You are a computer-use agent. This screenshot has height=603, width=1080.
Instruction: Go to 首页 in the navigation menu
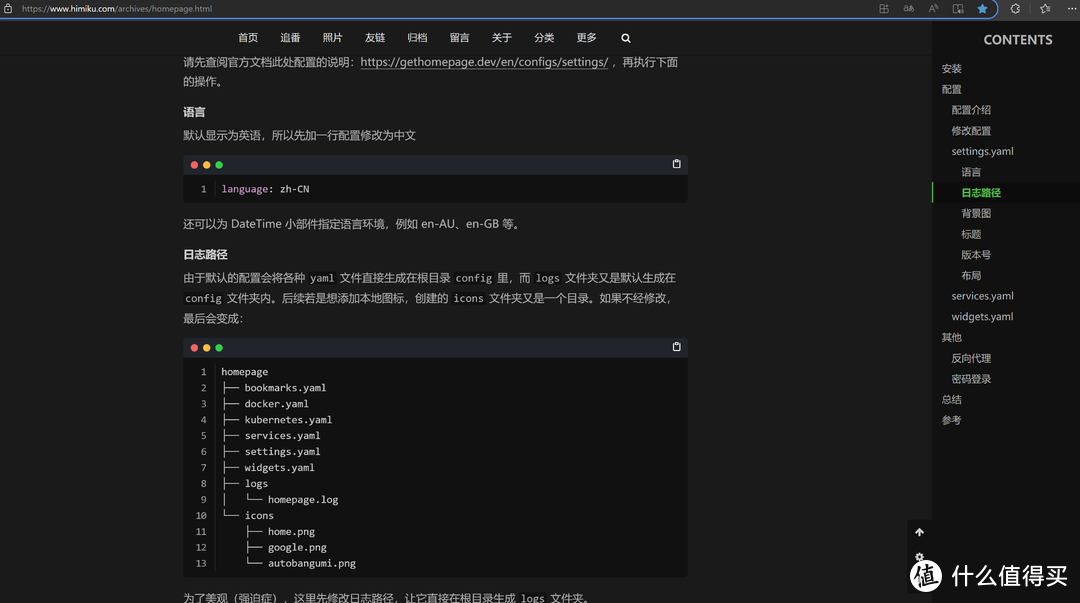247,38
